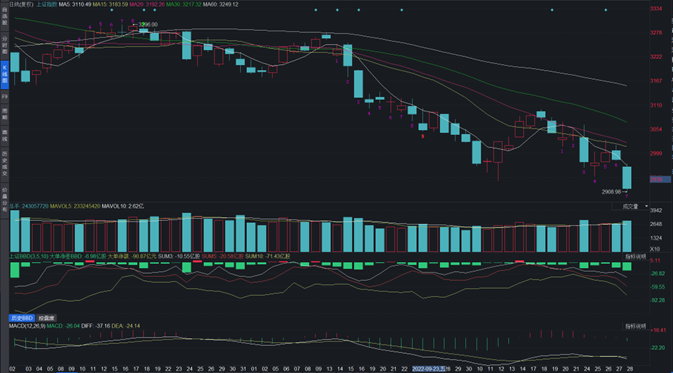Screen dimensions: 673x373
Task: Select the 历史BBD tab
Action: [21, 318]
